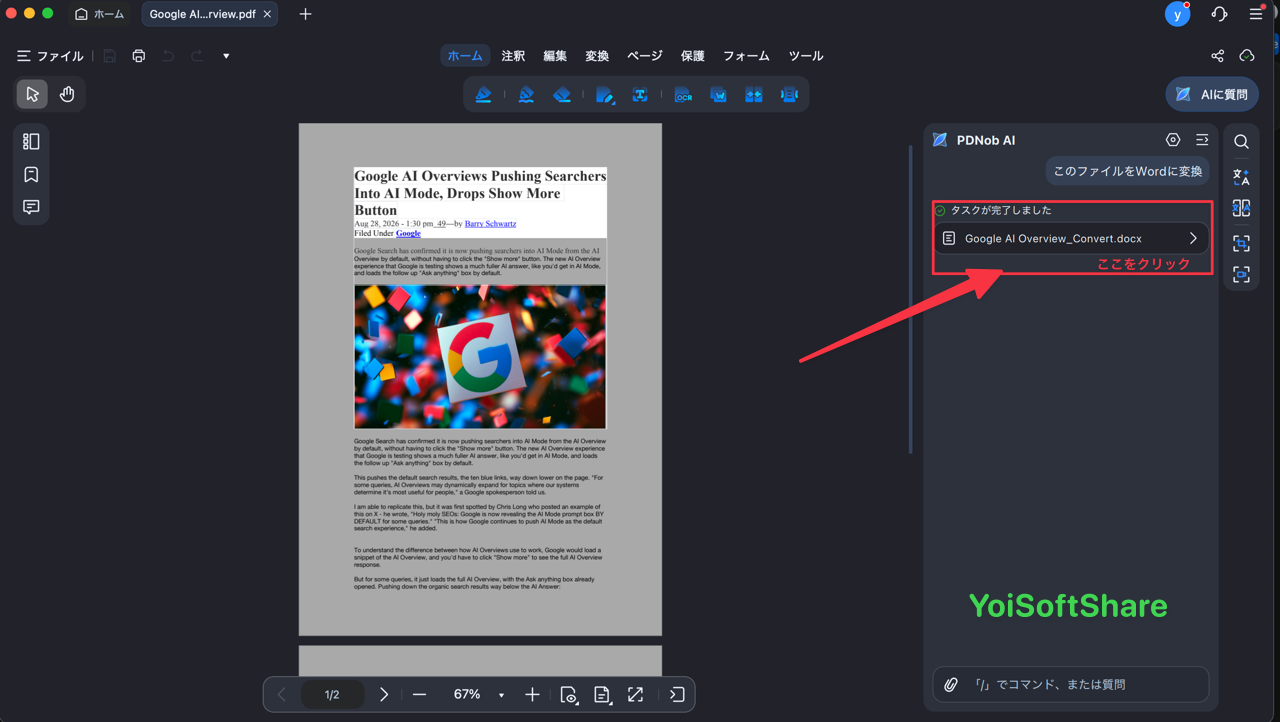
Task: Open the search magnifier in right sidebar
Action: [1241, 142]
